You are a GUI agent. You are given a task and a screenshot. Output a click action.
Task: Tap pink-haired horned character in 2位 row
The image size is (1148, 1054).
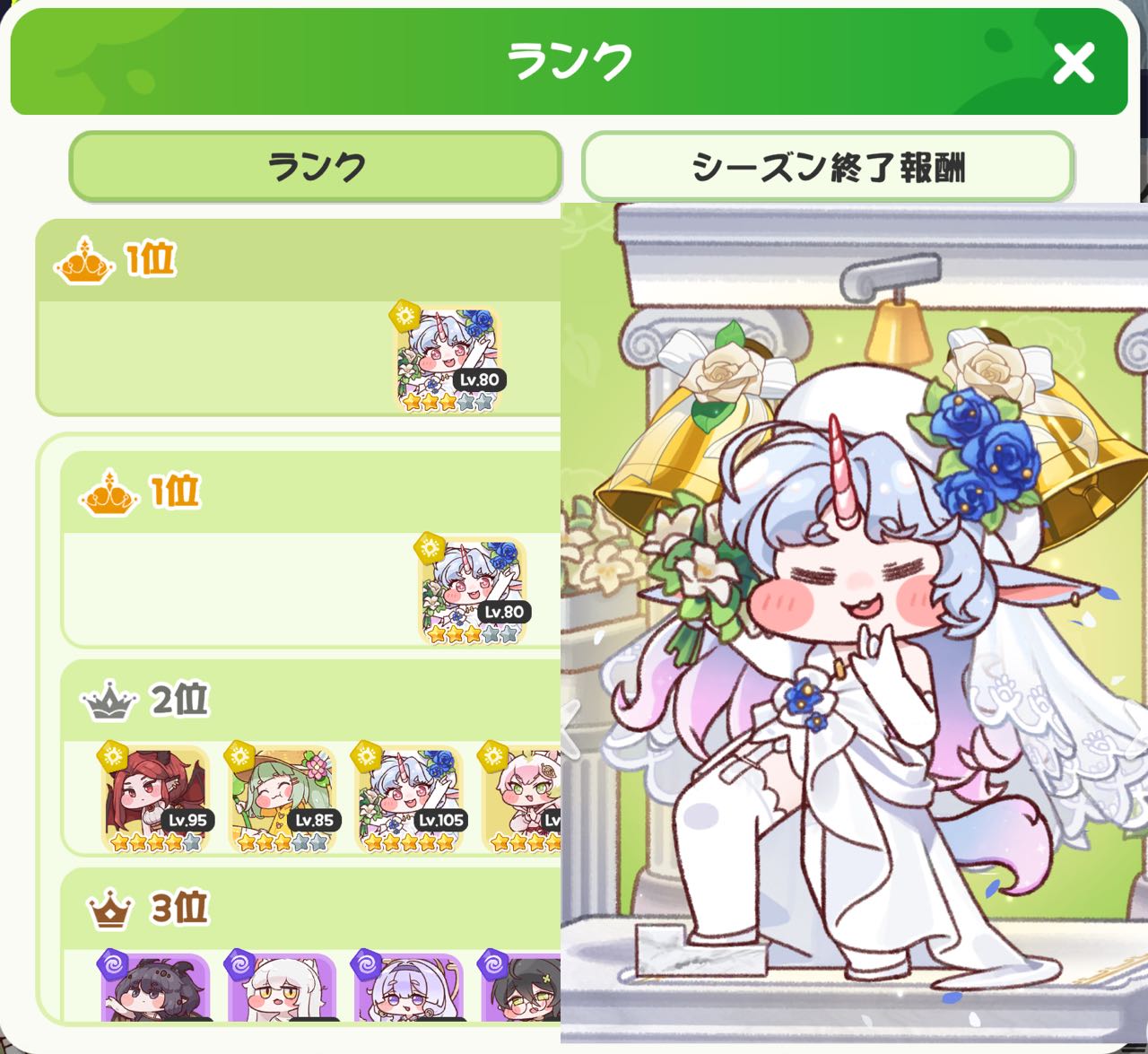[x=520, y=797]
